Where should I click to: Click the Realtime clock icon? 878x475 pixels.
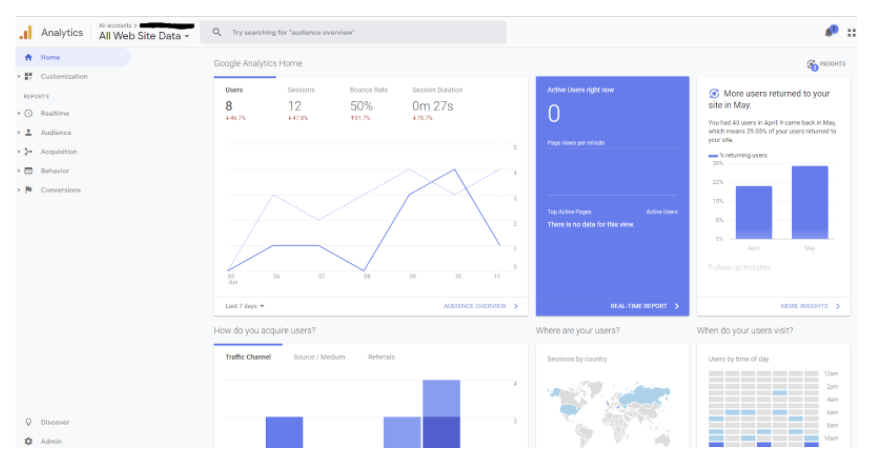point(29,113)
